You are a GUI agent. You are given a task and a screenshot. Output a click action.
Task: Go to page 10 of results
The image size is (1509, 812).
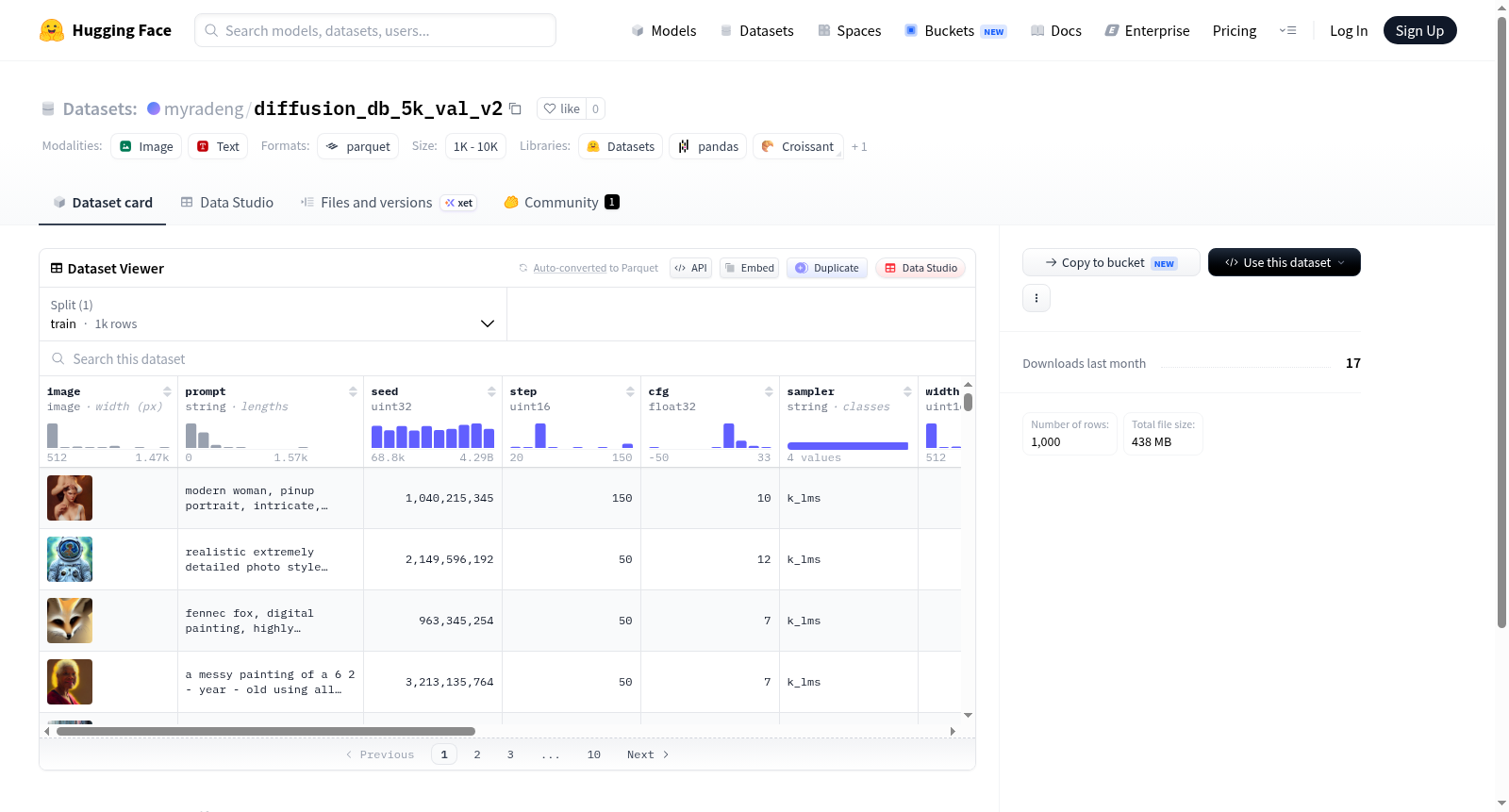pyautogui.click(x=594, y=754)
